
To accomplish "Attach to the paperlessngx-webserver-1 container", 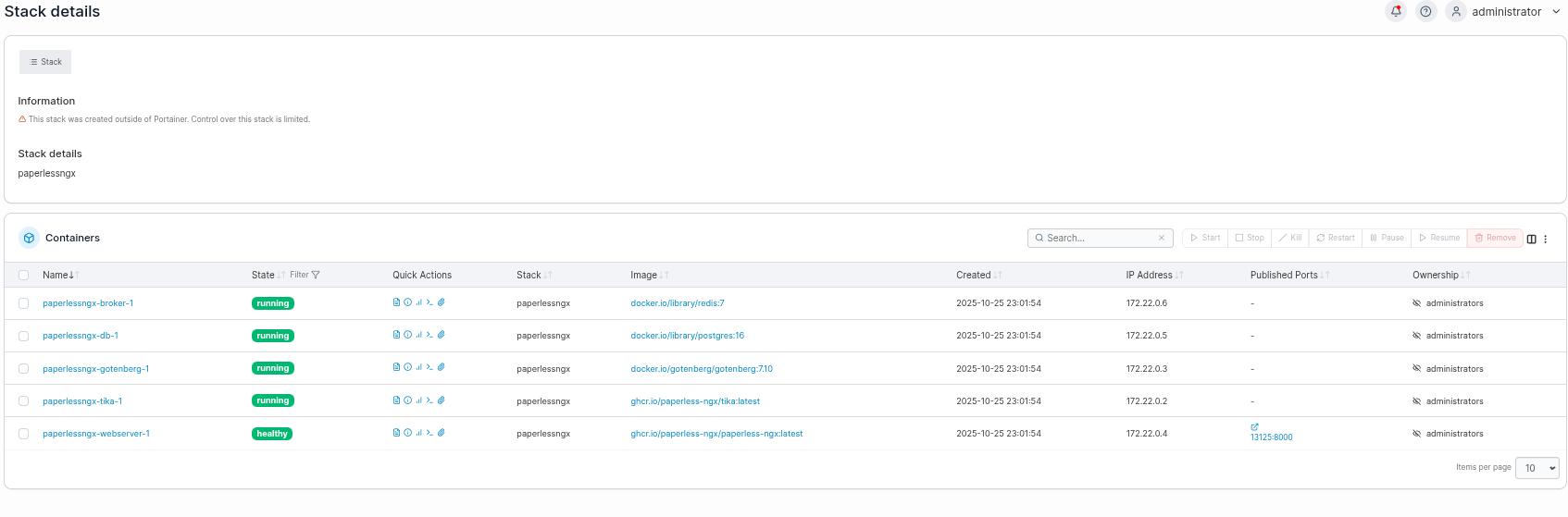I will coord(442,433).
